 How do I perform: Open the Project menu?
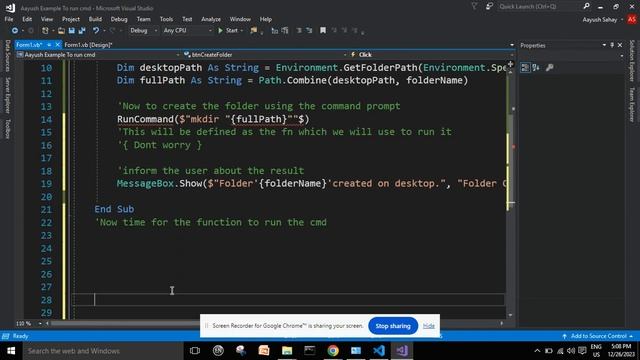pos(71,19)
